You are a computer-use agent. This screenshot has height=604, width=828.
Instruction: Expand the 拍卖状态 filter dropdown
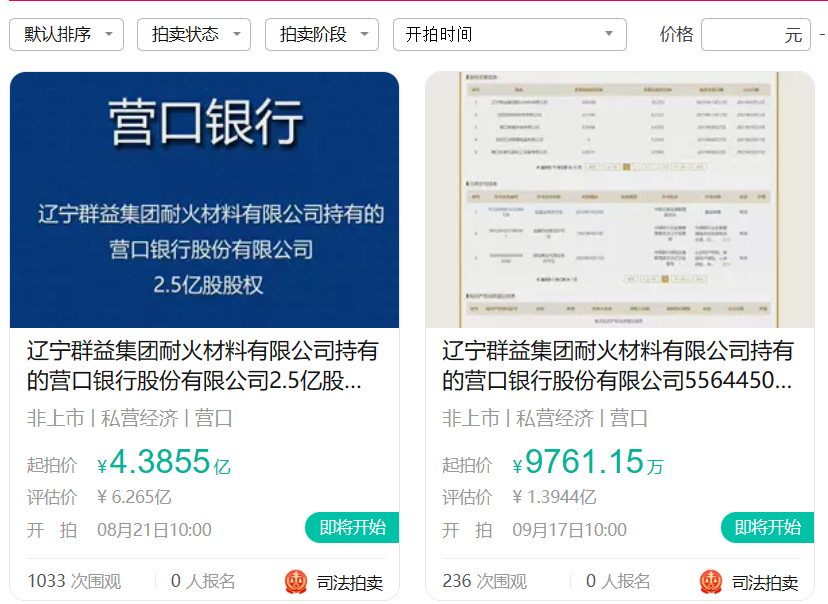click(x=194, y=35)
